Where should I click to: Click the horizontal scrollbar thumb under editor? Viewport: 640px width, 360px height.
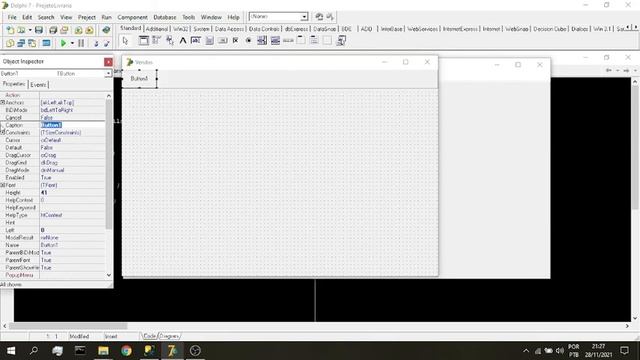click(x=68, y=326)
